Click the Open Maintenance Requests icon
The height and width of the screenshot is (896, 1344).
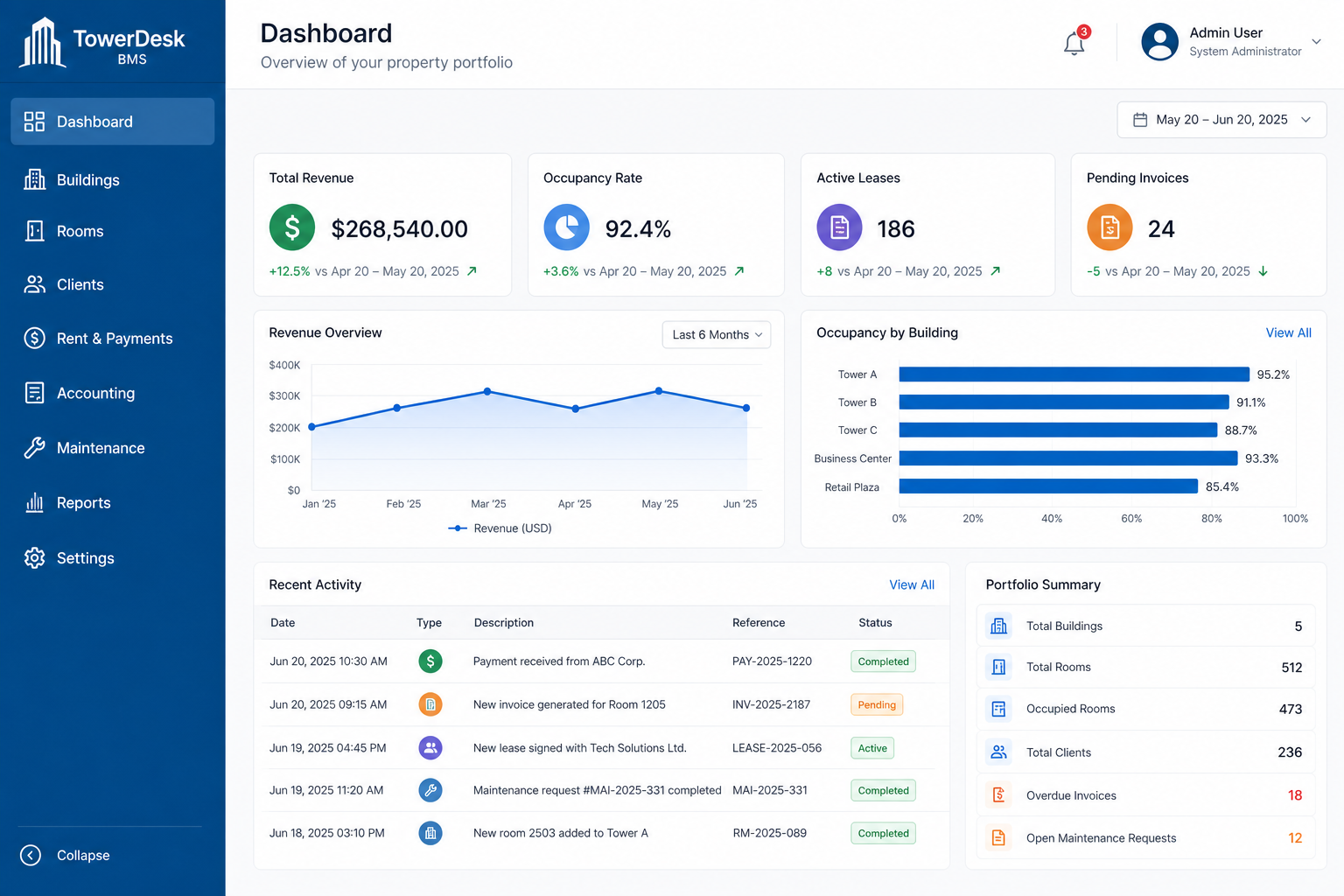click(x=998, y=837)
